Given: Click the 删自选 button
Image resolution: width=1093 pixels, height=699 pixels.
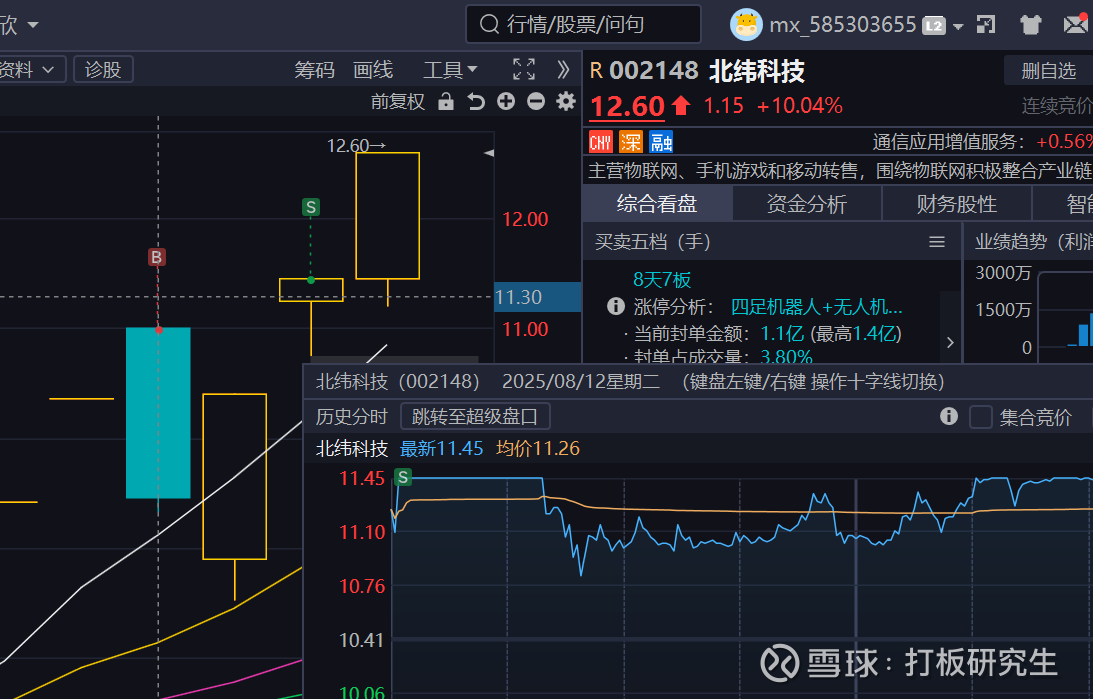Looking at the screenshot, I should click(1048, 70).
